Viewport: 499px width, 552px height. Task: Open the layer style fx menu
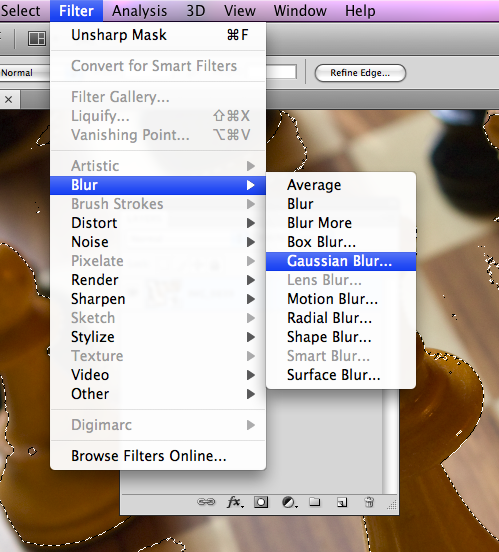click(x=235, y=502)
